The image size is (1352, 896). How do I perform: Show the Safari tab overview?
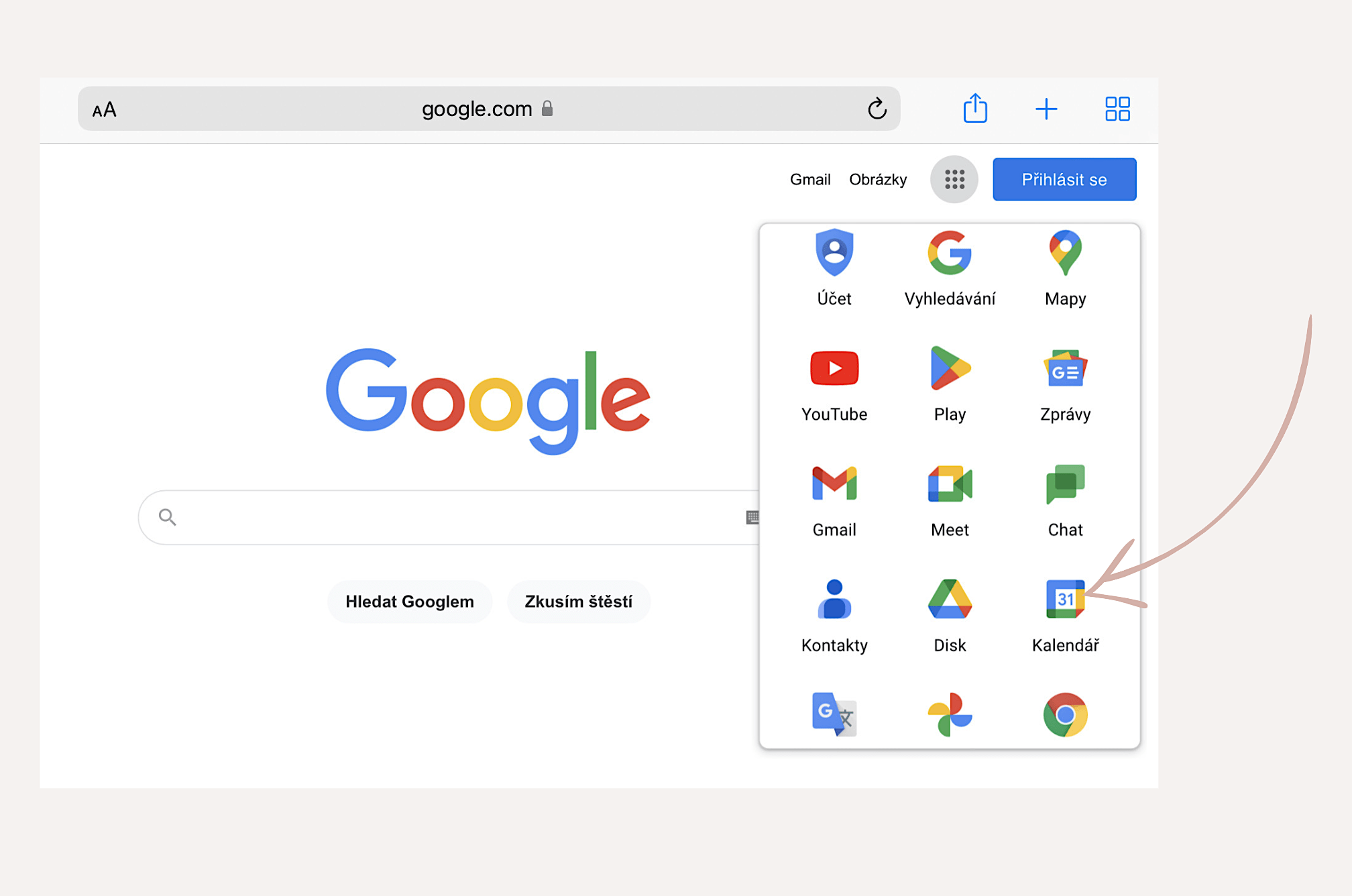(1117, 109)
